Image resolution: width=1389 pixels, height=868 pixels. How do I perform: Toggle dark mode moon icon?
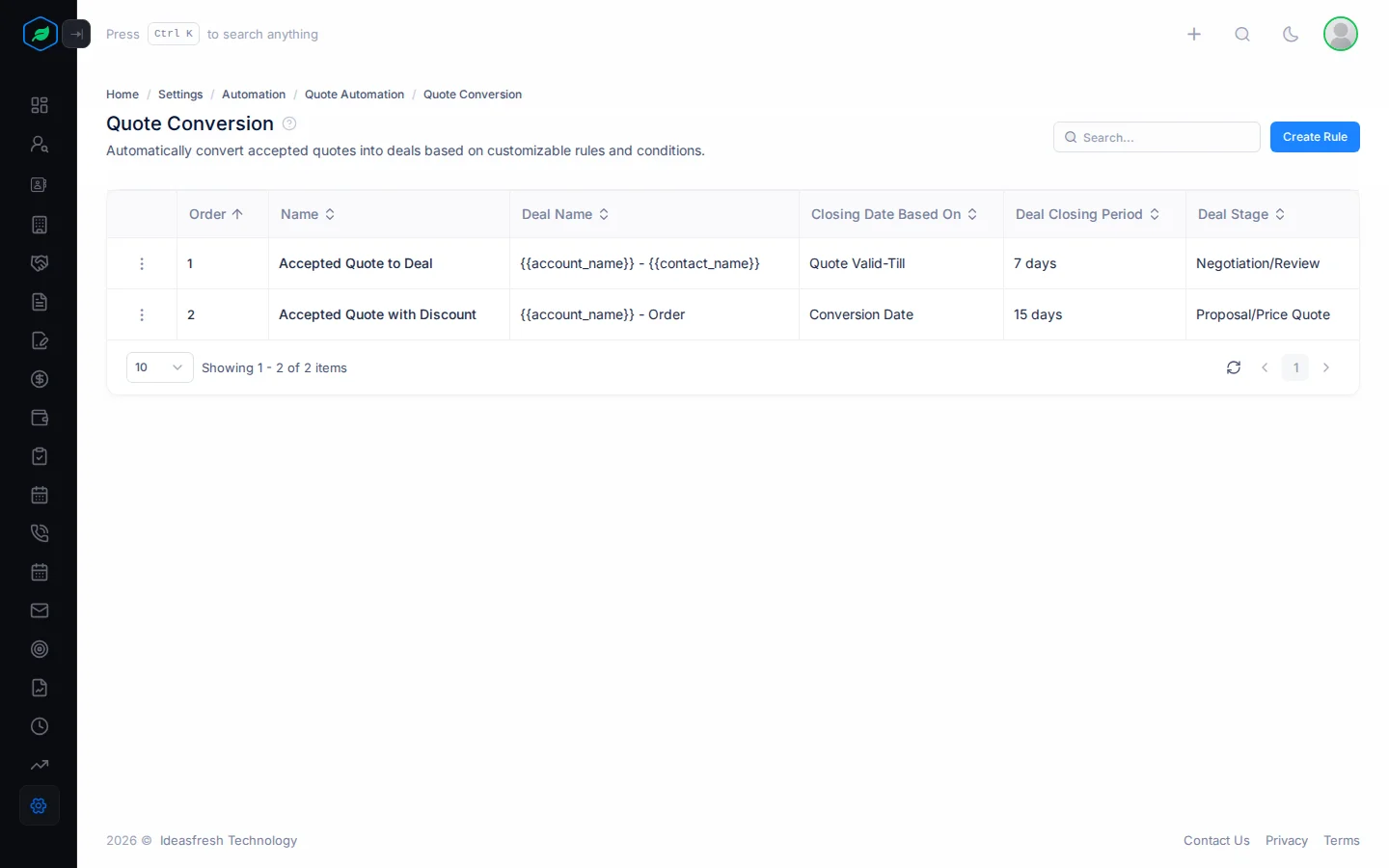(x=1291, y=34)
